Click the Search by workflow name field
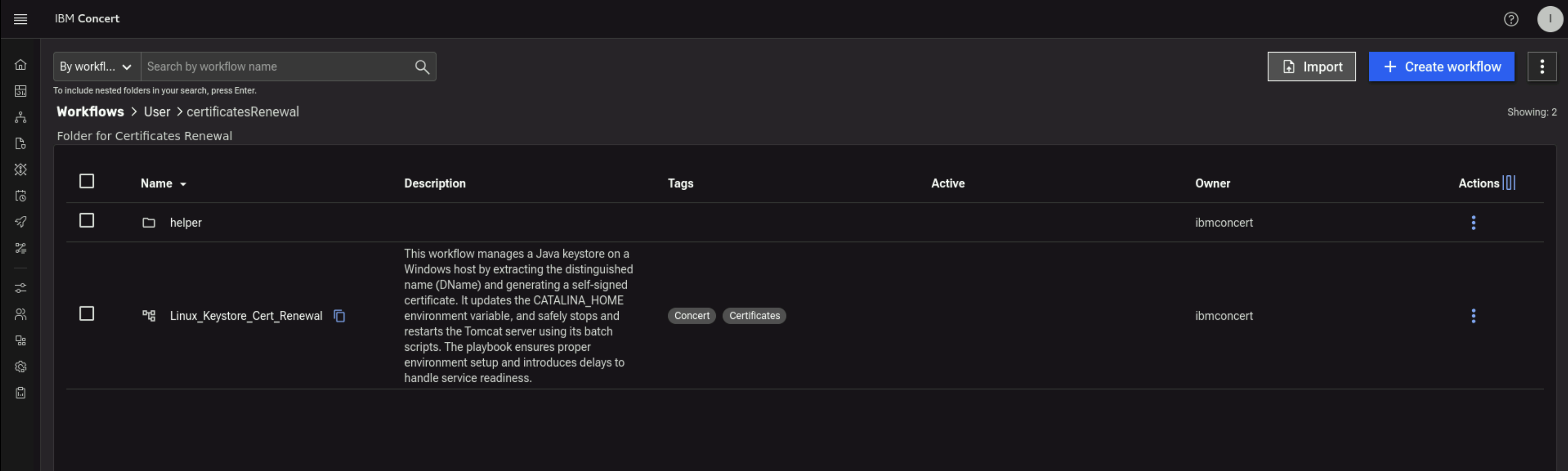Screen dimensions: 1568x471 (x=277, y=67)
